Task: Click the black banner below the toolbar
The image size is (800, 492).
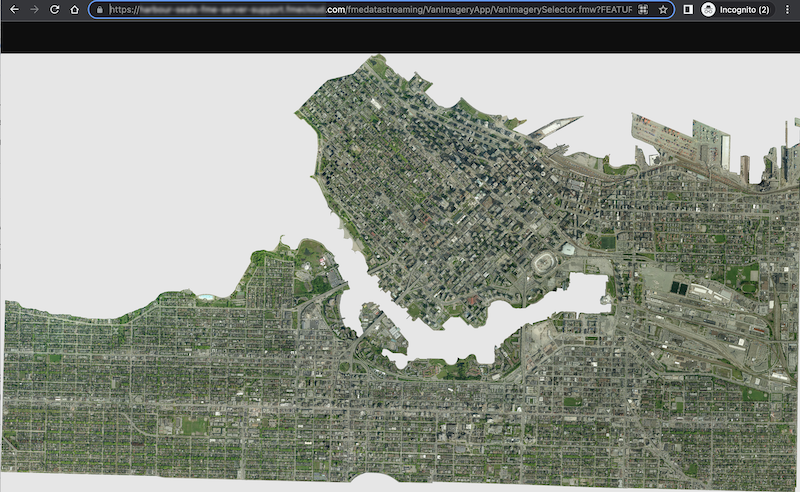Action: coord(400,36)
